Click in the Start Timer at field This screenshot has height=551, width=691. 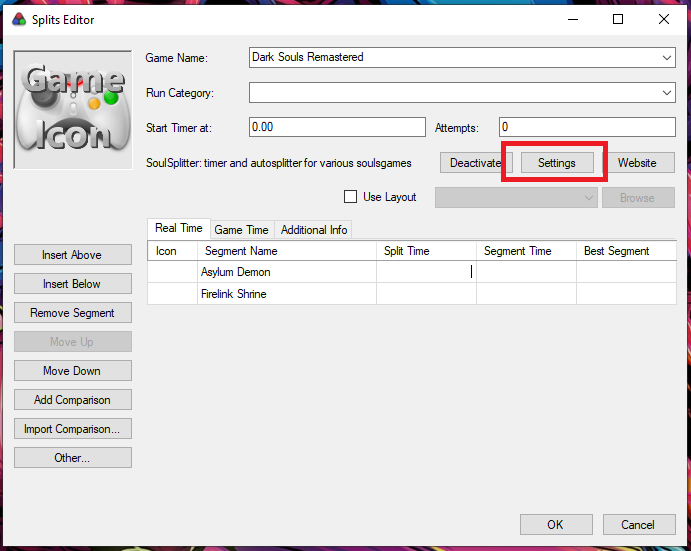[x=337, y=127]
